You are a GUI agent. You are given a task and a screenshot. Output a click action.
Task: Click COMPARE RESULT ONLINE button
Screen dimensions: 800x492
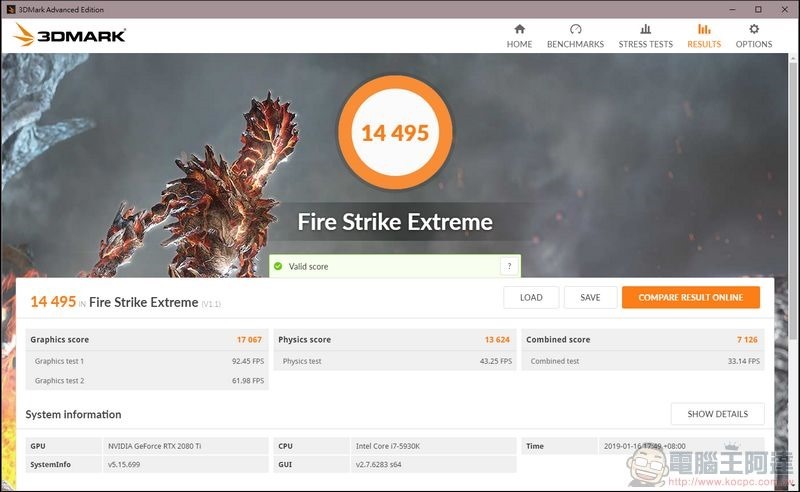click(691, 298)
